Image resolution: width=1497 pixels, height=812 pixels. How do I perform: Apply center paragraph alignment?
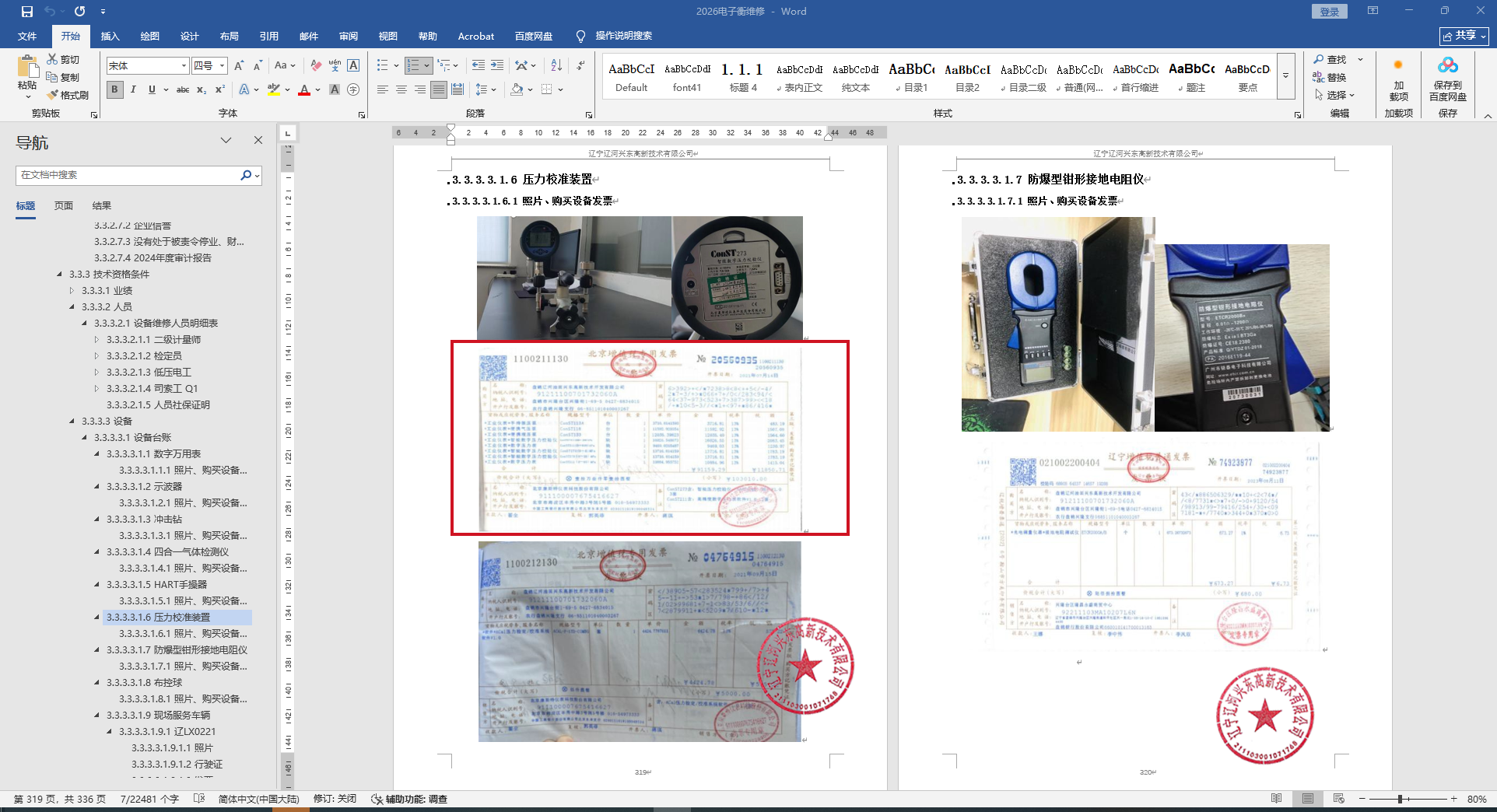click(401, 89)
